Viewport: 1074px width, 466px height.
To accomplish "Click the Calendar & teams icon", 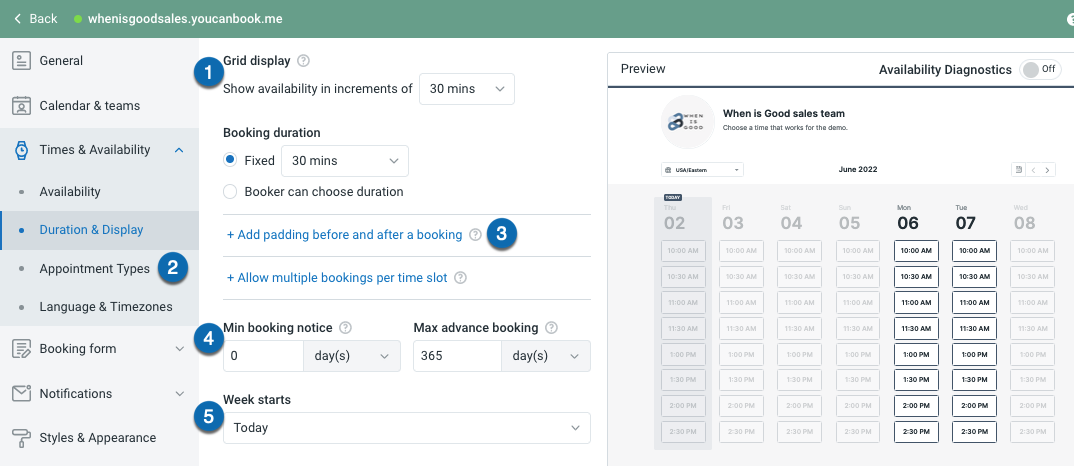I will pyautogui.click(x=21, y=105).
